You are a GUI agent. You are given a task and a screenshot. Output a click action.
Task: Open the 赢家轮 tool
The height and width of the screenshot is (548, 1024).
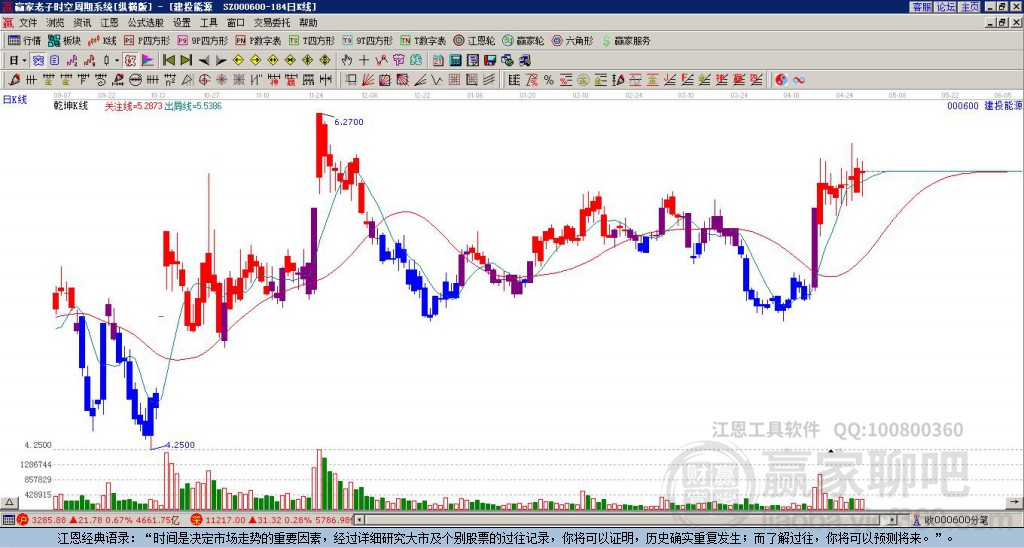point(523,40)
